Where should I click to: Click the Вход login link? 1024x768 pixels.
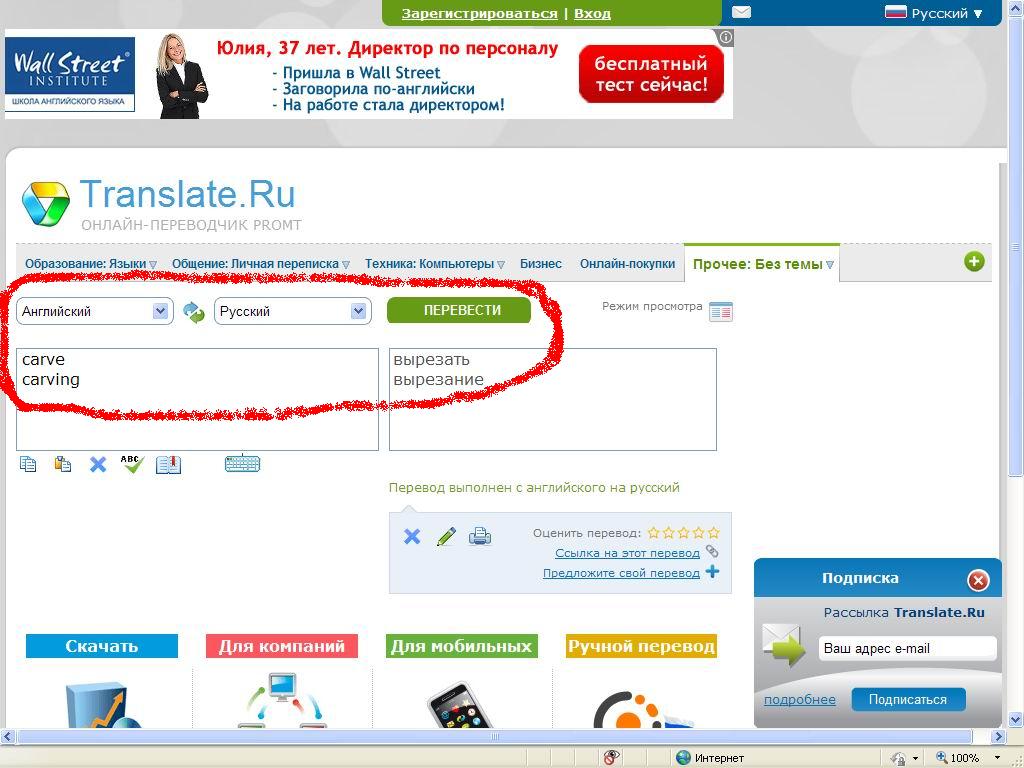pyautogui.click(x=592, y=14)
